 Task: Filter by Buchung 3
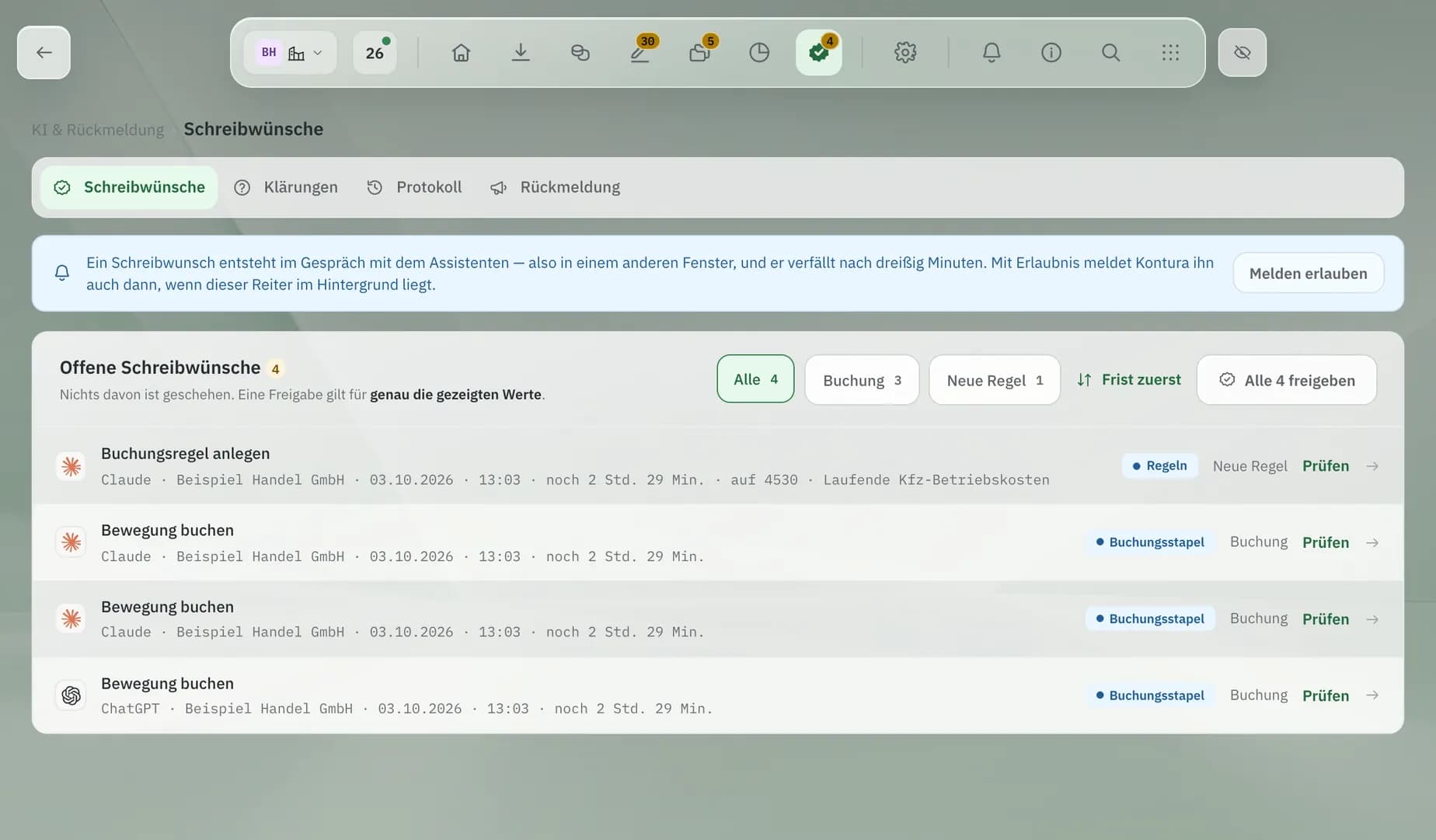tap(862, 380)
